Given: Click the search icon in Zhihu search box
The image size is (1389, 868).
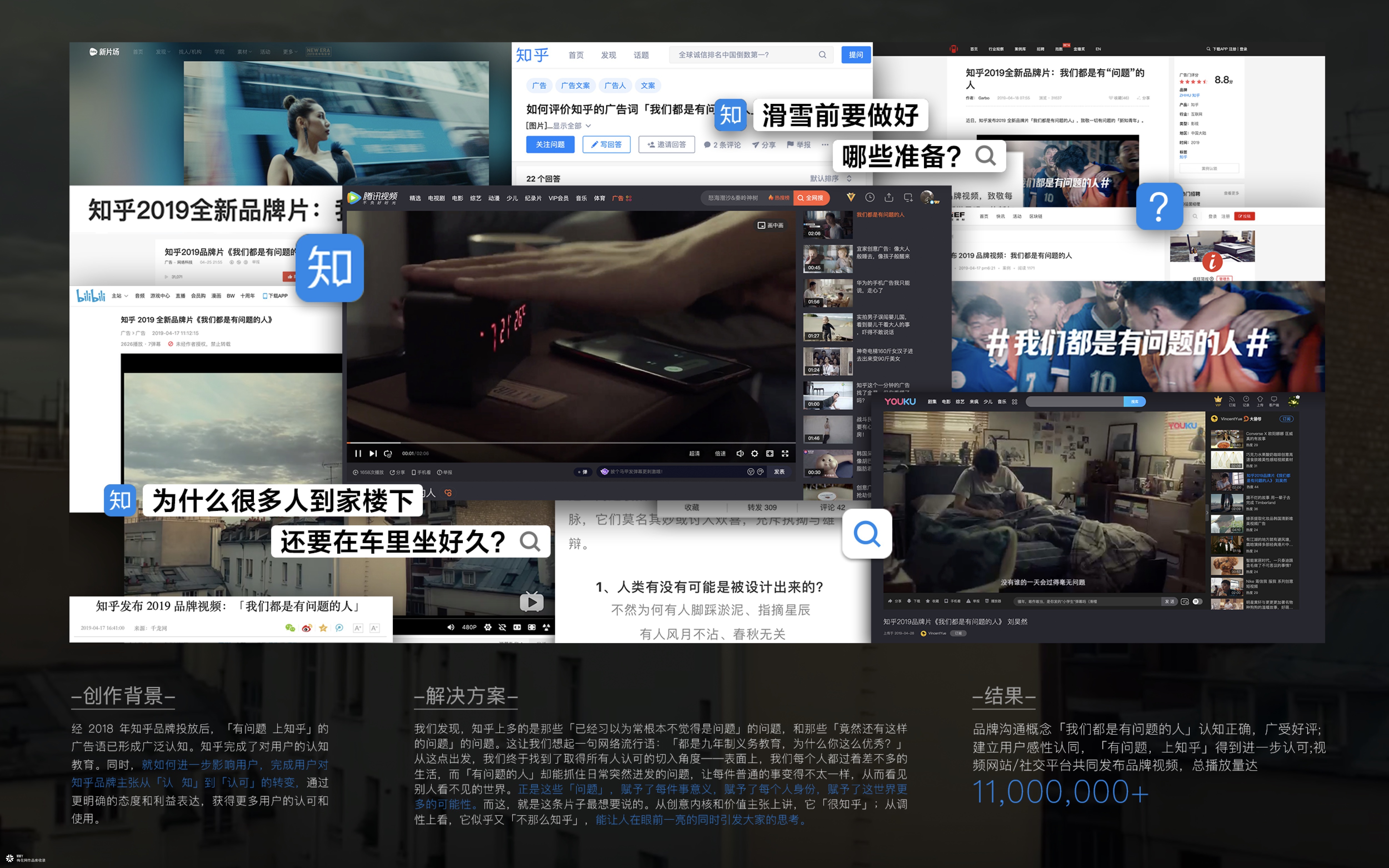Looking at the screenshot, I should [x=822, y=54].
